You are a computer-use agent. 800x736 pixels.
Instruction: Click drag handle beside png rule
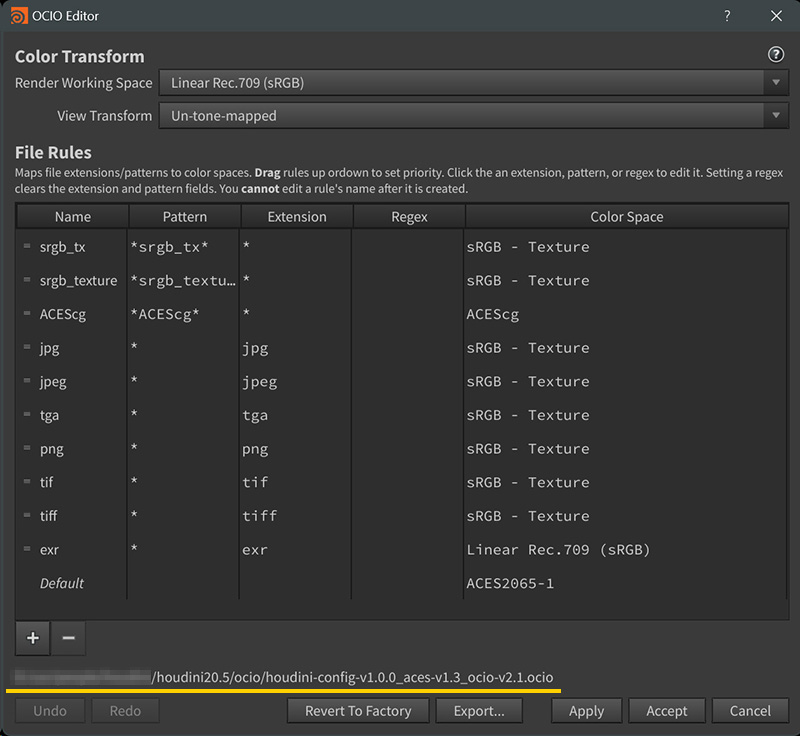pyautogui.click(x=27, y=449)
